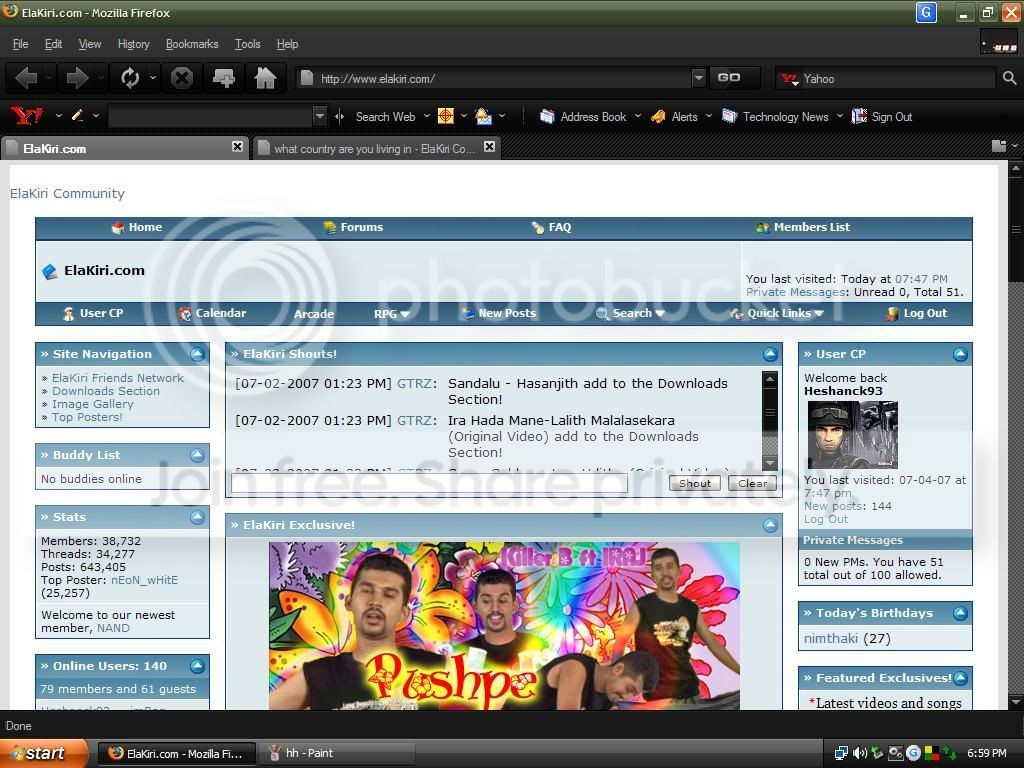
Task: Go back with the left arrow icon
Action: pyautogui.click(x=26, y=78)
